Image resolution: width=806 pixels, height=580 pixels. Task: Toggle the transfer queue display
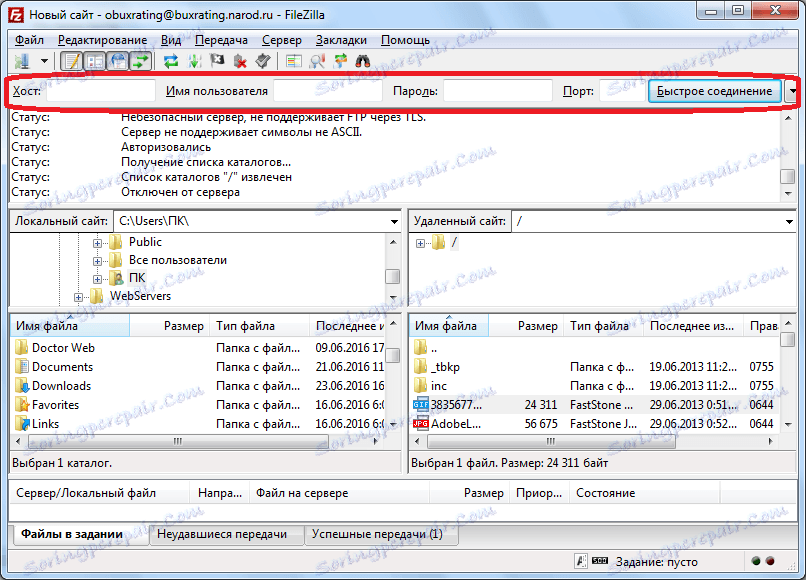[140, 61]
